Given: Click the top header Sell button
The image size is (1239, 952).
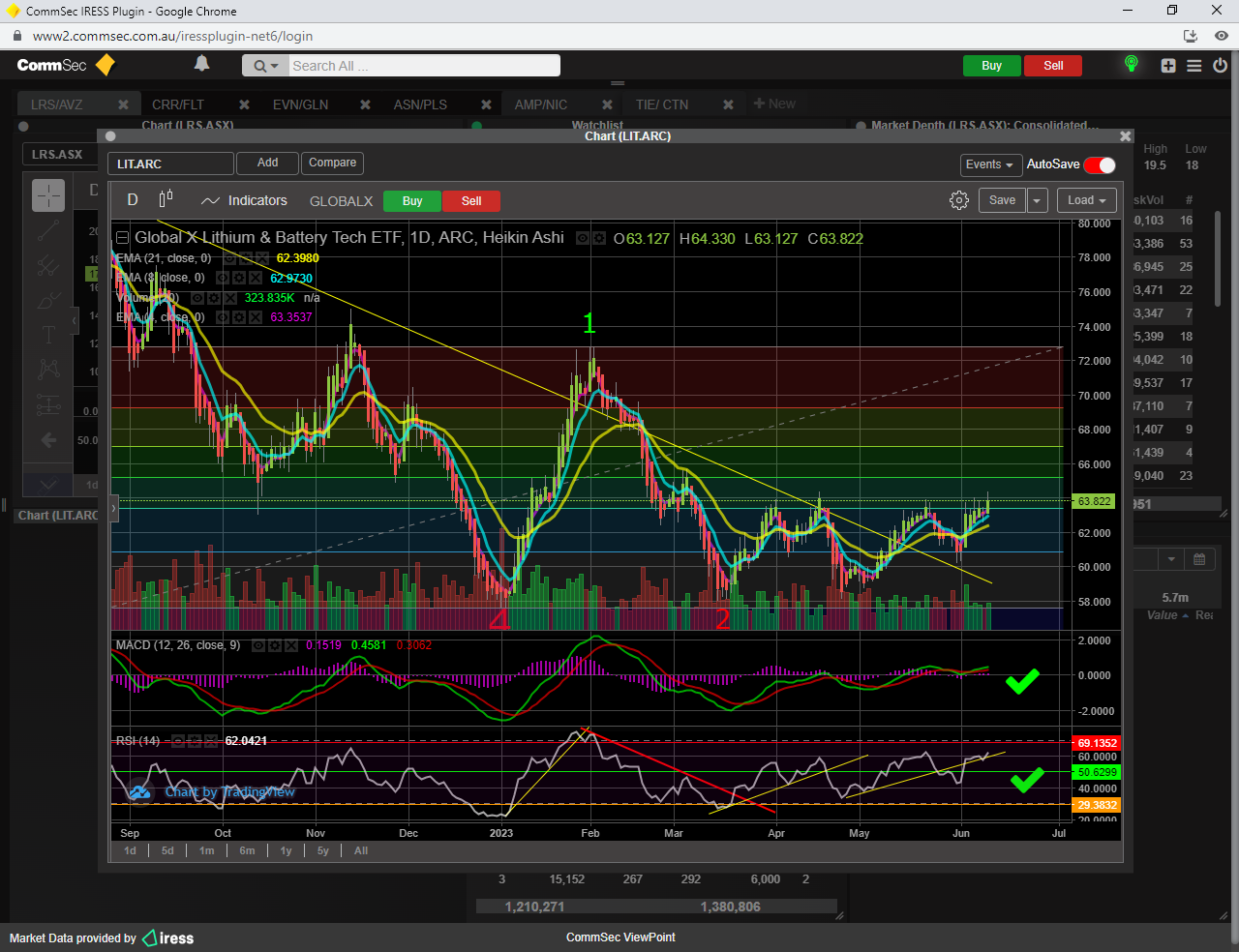Looking at the screenshot, I should 1053,66.
